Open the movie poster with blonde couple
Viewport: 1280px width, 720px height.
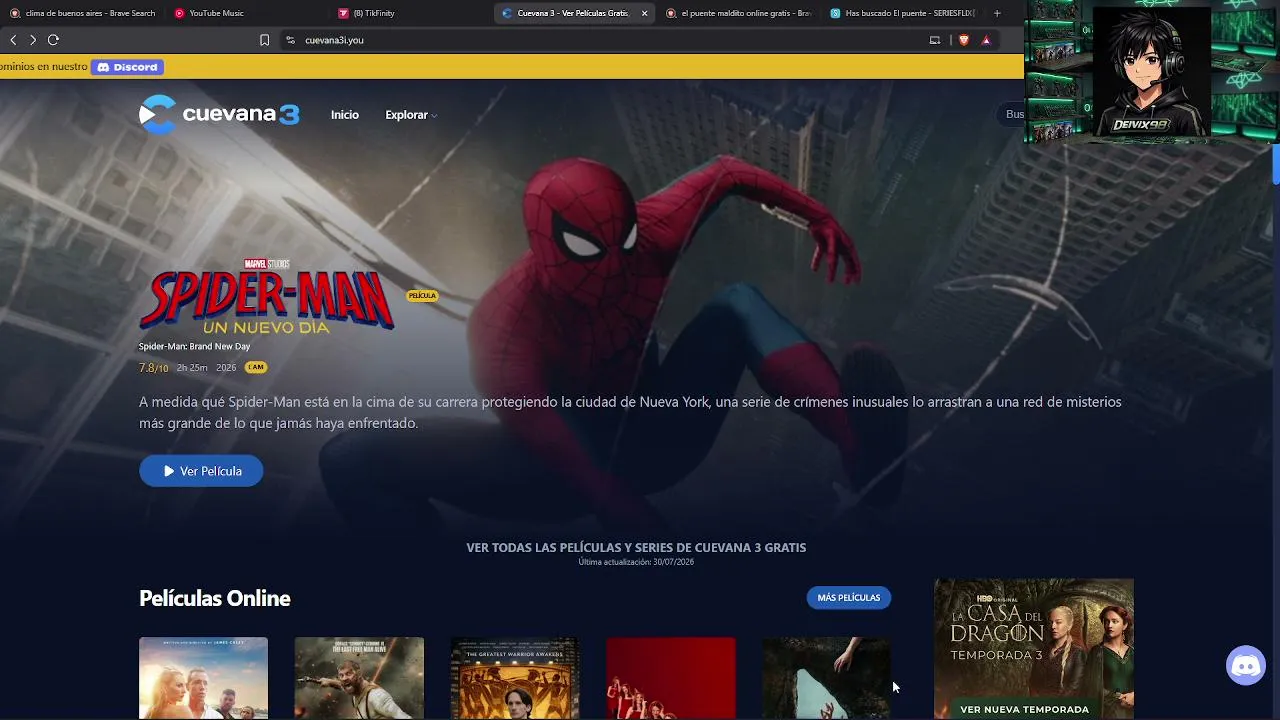[x=203, y=678]
